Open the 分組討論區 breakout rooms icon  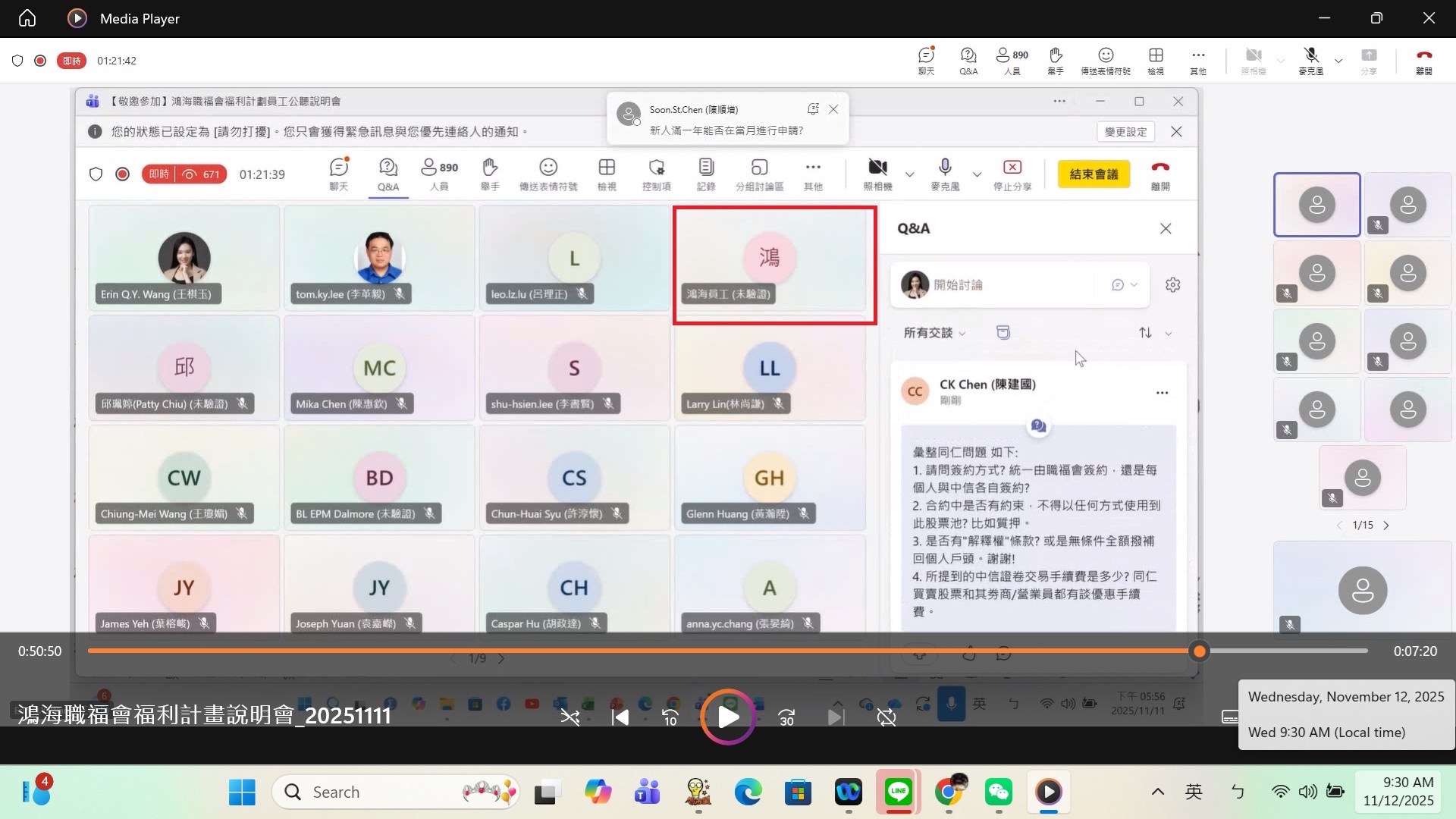[759, 174]
